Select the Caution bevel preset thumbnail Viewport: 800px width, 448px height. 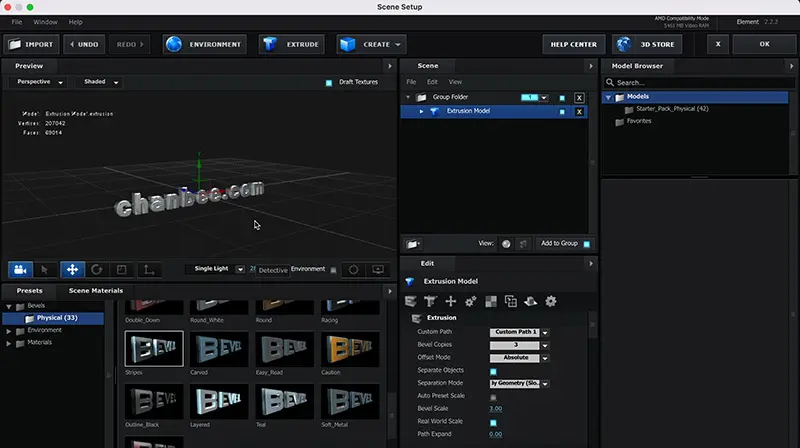click(x=350, y=349)
